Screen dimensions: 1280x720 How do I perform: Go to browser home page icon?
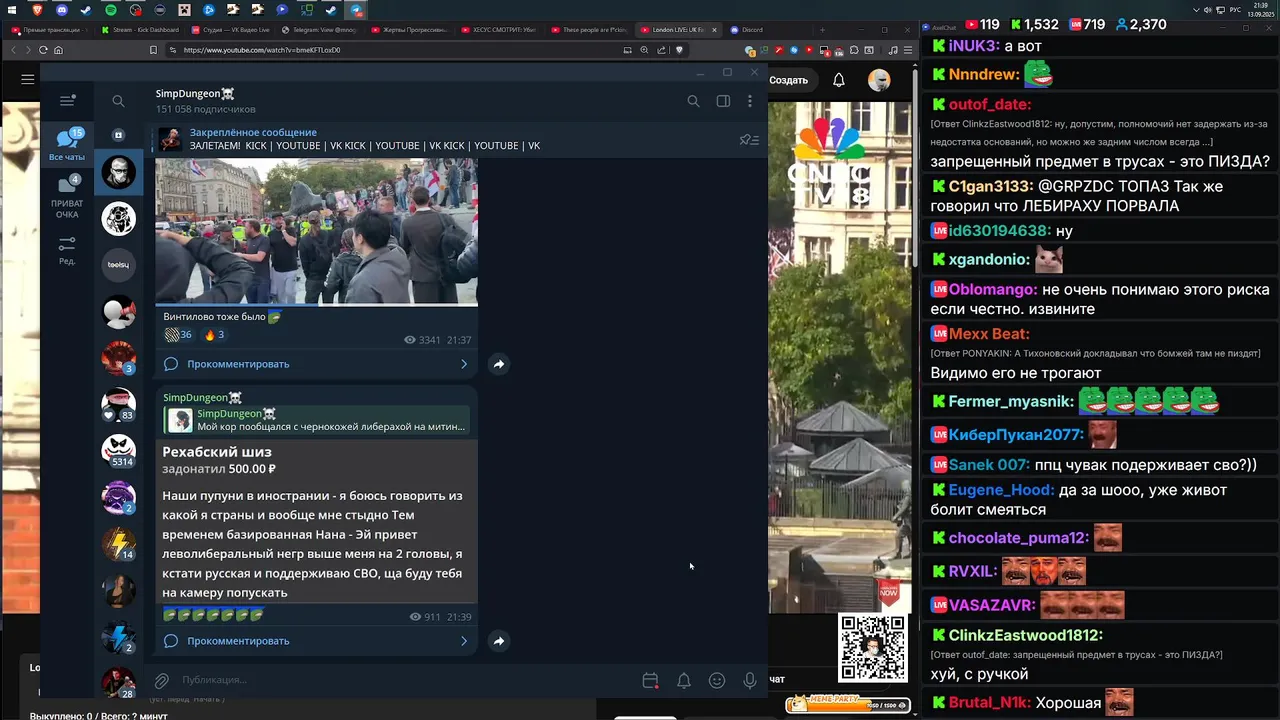[58, 50]
